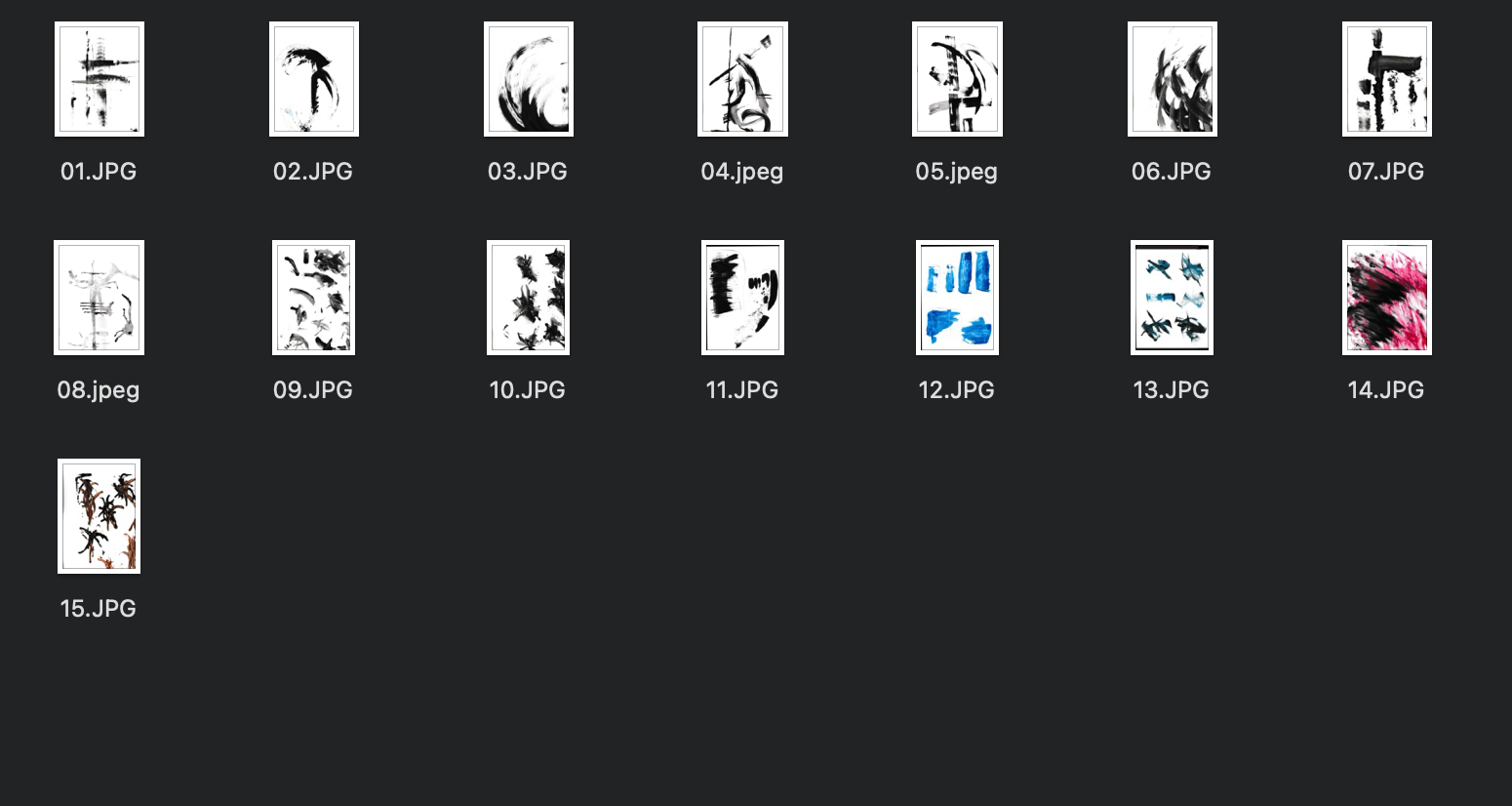1512x806 pixels.
Task: Select the 09.JPG image thumbnail
Action: pos(313,298)
